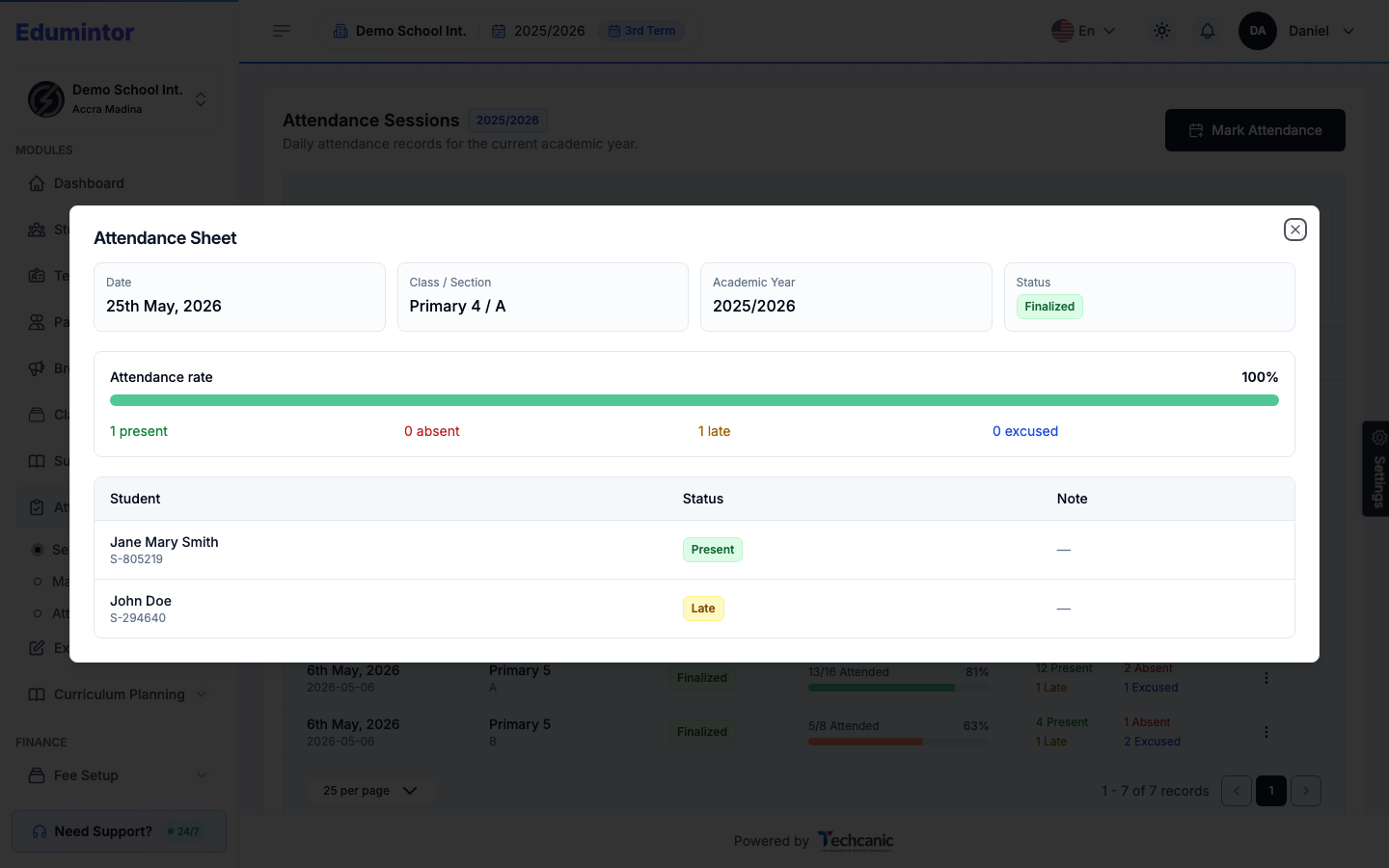This screenshot has height=868, width=1389.
Task: Click the student ID S-805219
Action: click(136, 559)
